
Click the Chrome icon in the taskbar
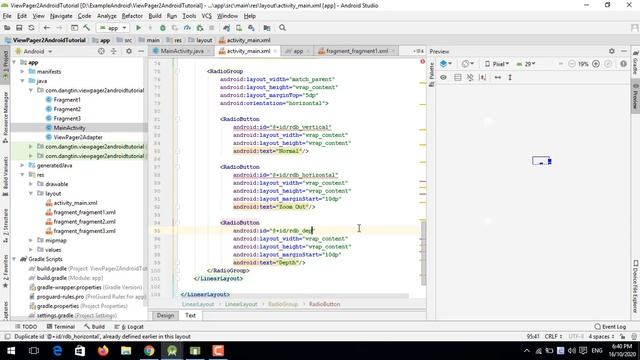(149, 351)
